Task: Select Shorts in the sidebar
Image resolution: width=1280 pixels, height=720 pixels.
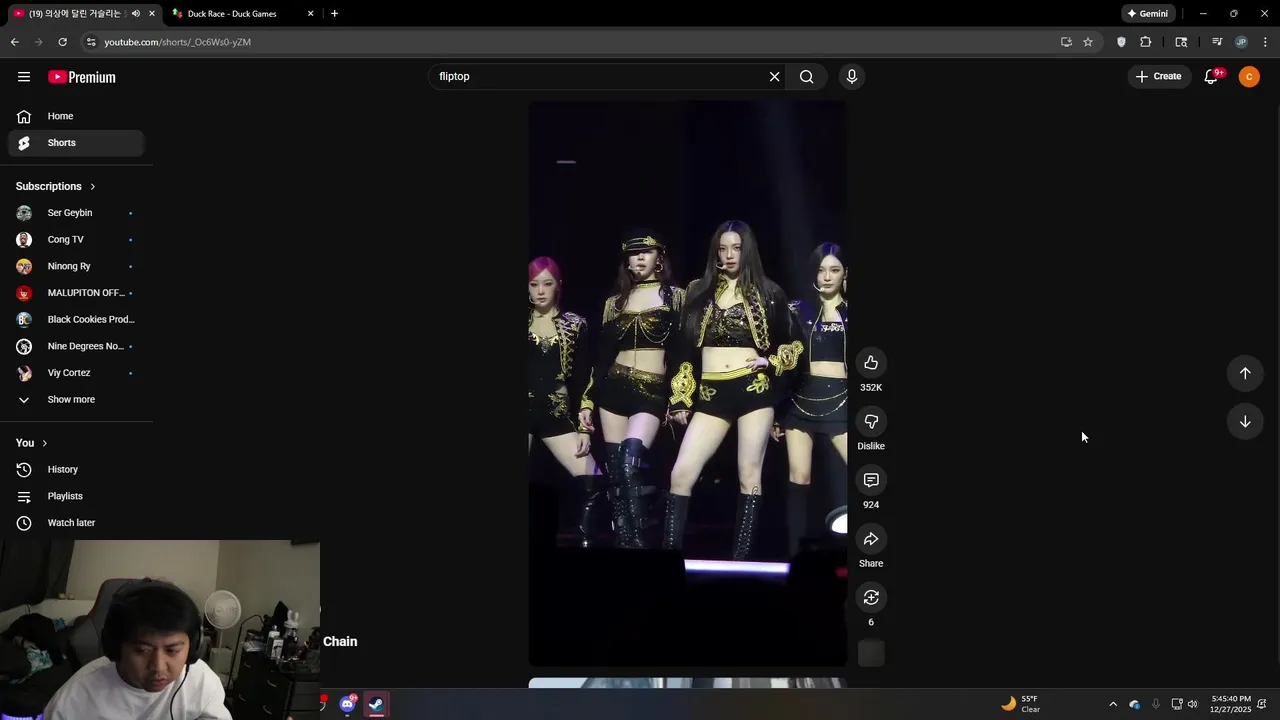Action: [76, 143]
